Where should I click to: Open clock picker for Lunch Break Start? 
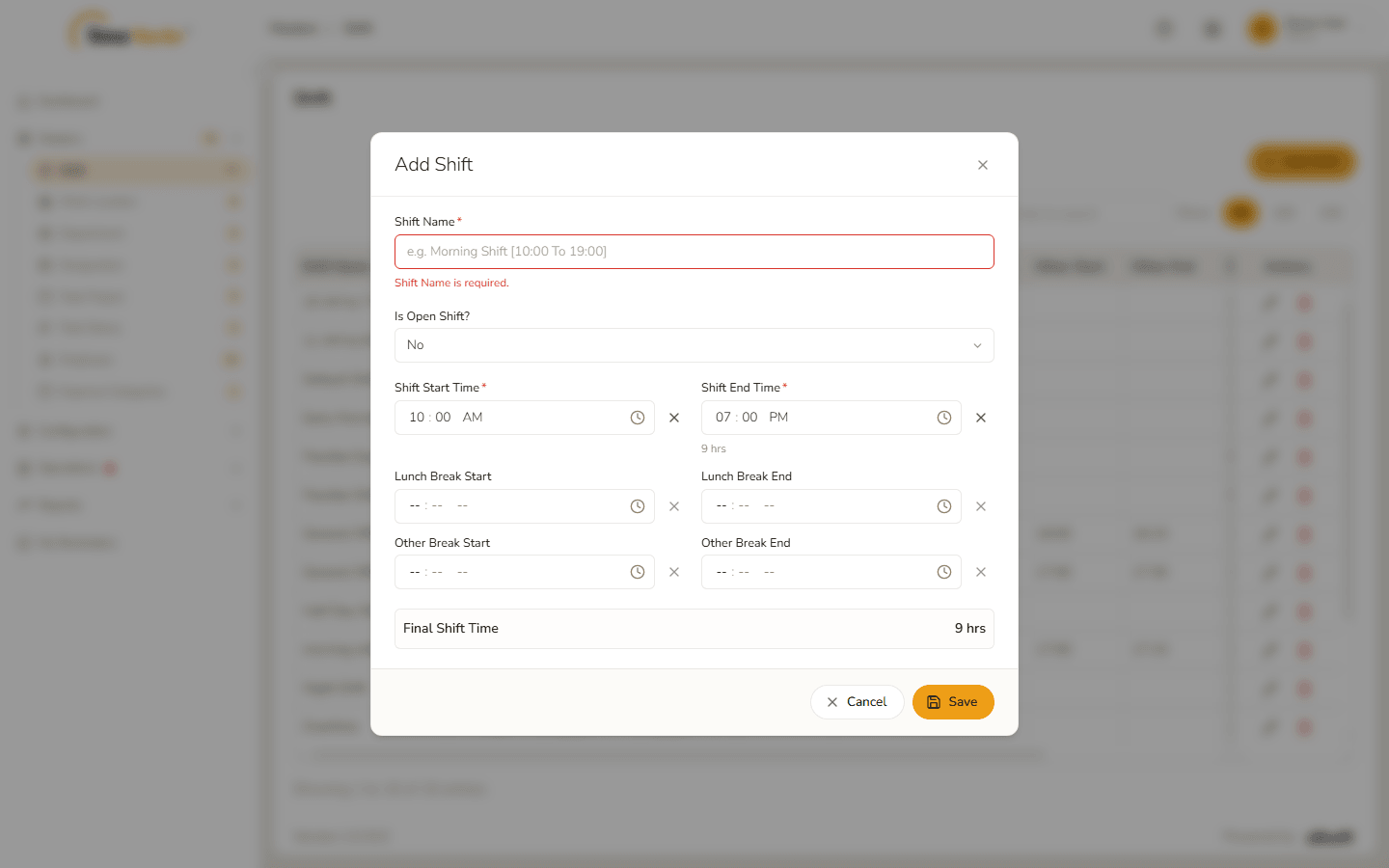[638, 506]
